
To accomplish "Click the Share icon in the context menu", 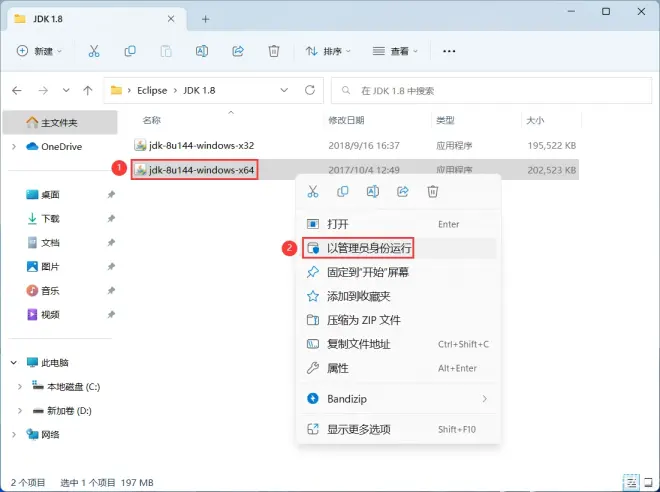I will (x=403, y=191).
